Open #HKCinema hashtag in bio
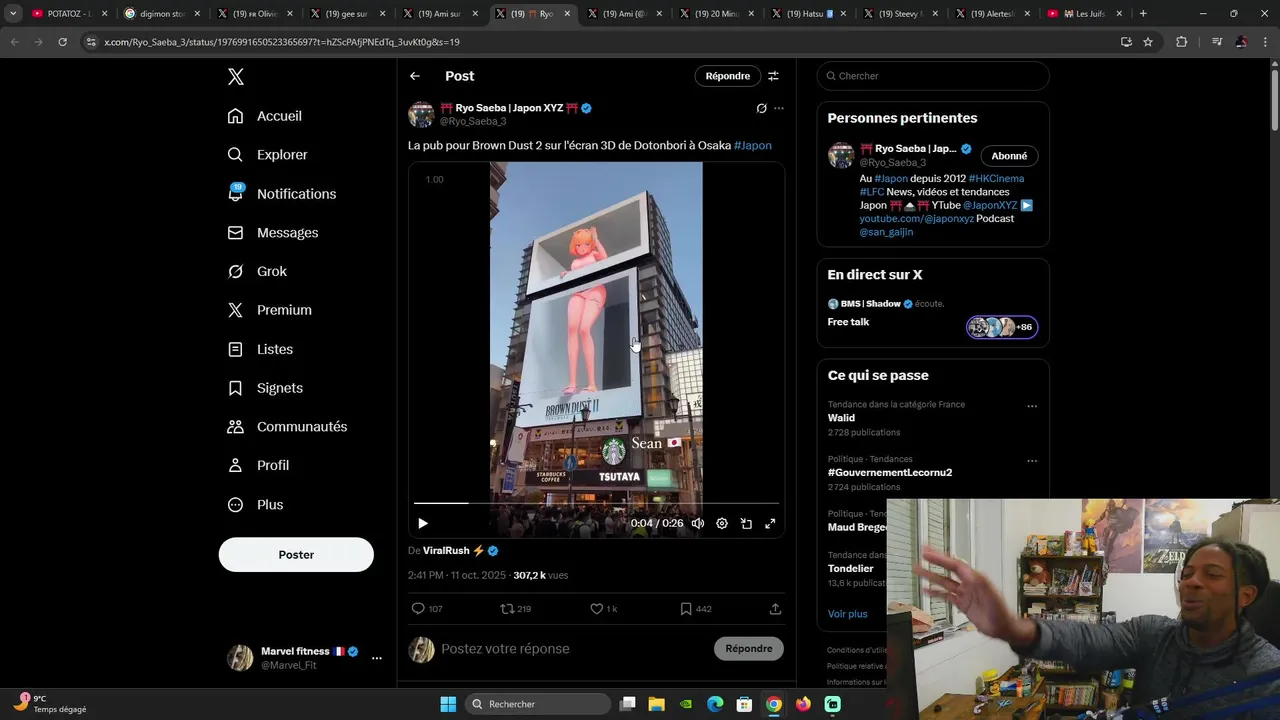1280x720 pixels. coord(996,179)
